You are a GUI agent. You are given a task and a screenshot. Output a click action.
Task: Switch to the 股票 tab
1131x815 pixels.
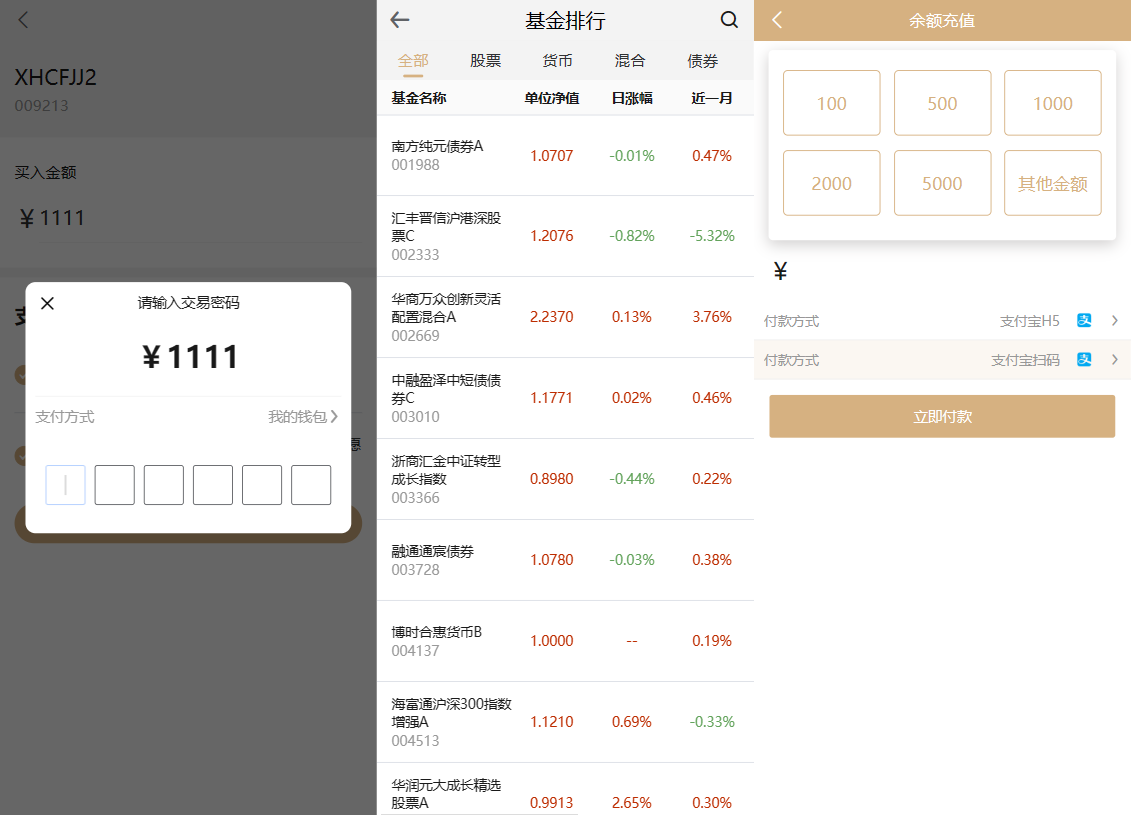(x=486, y=61)
